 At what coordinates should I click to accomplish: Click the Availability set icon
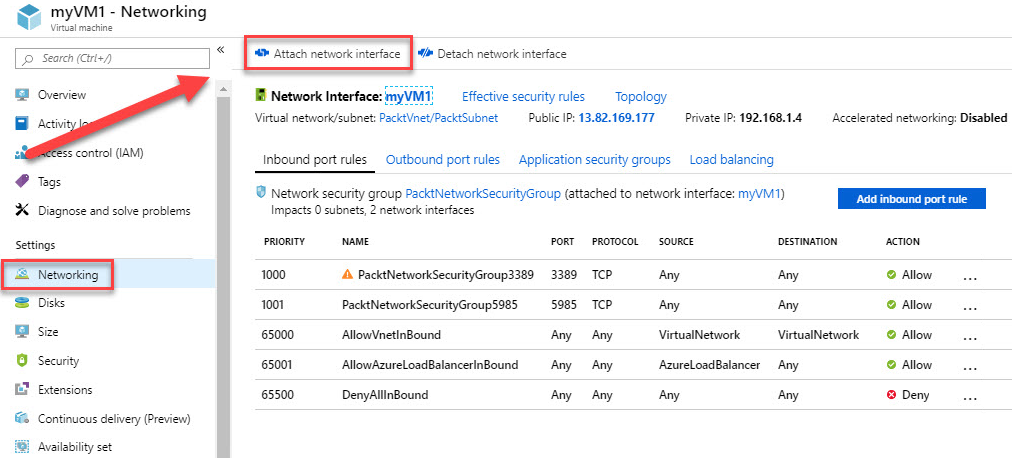pos(22,446)
